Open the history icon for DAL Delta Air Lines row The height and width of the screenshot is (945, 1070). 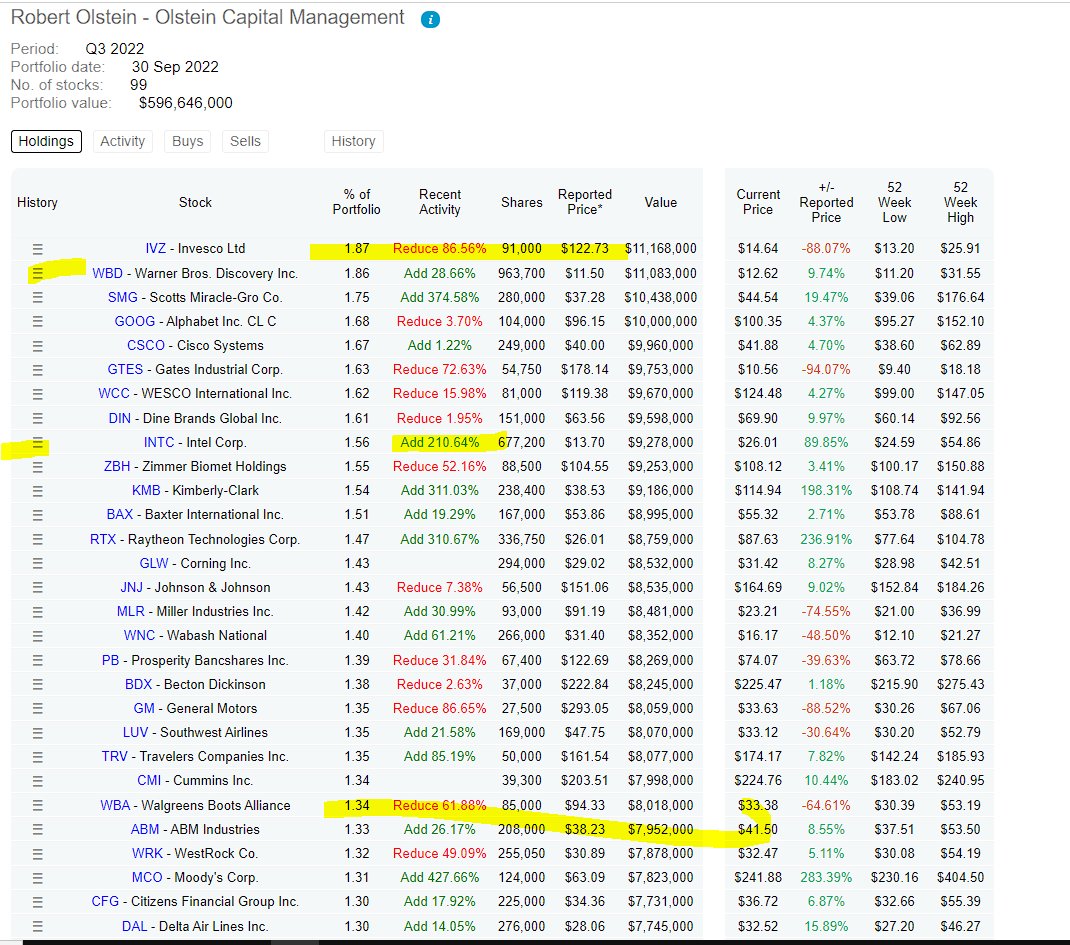click(x=37, y=926)
